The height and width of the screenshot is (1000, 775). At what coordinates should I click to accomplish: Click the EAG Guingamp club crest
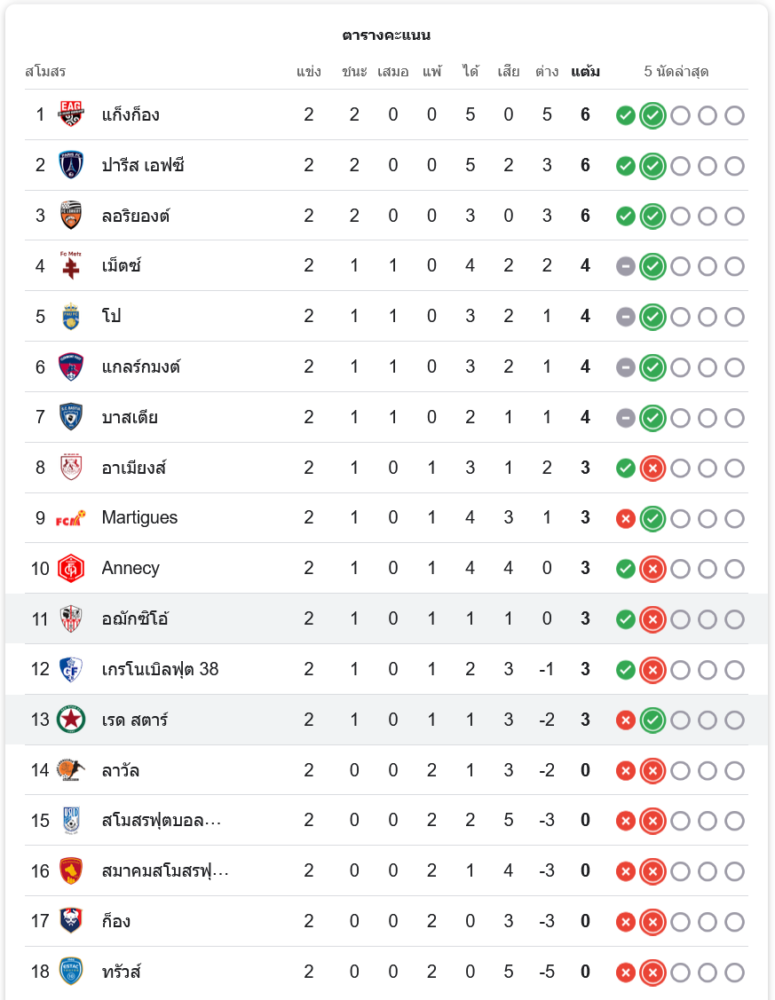71,114
